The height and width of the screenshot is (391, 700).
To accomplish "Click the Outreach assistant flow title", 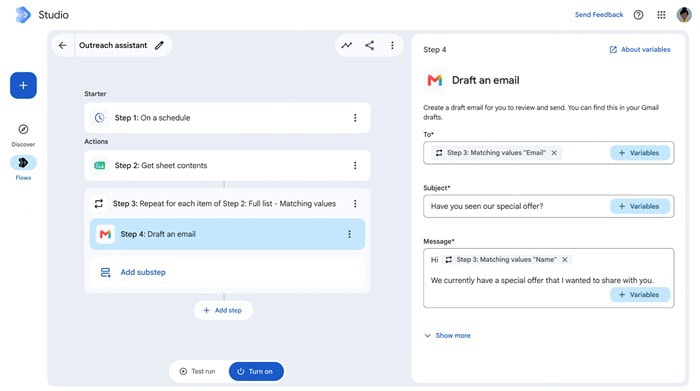I will pos(113,45).
